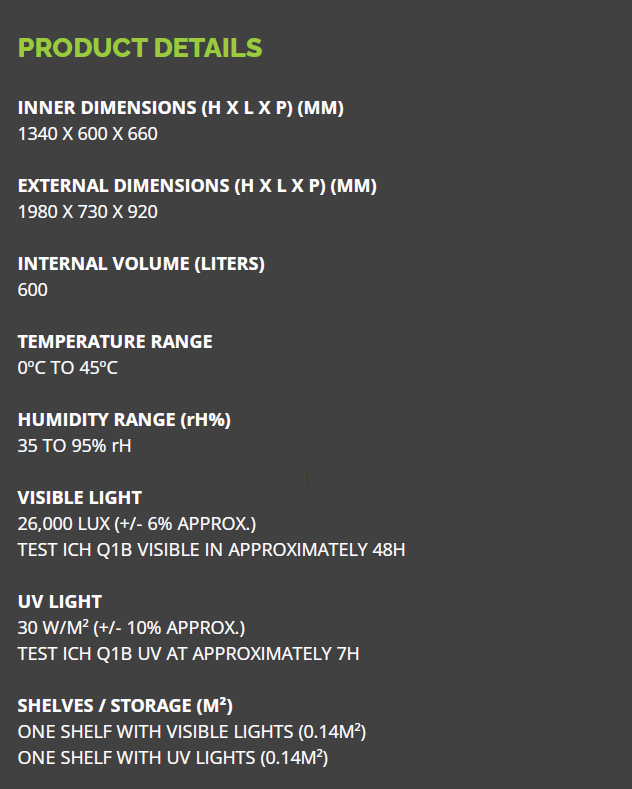Screen dimensions: 632x789
Task: Click the 35 to 95% rH value
Action: (74, 446)
